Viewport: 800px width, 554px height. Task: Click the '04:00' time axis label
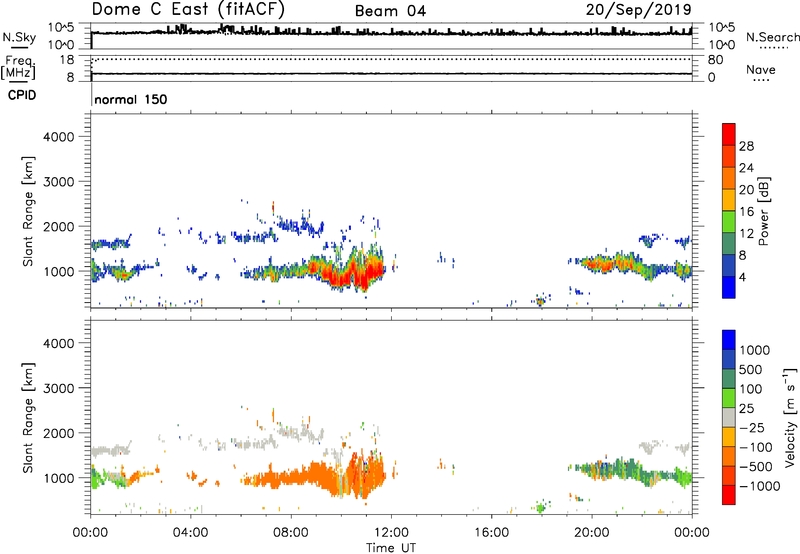190,532
